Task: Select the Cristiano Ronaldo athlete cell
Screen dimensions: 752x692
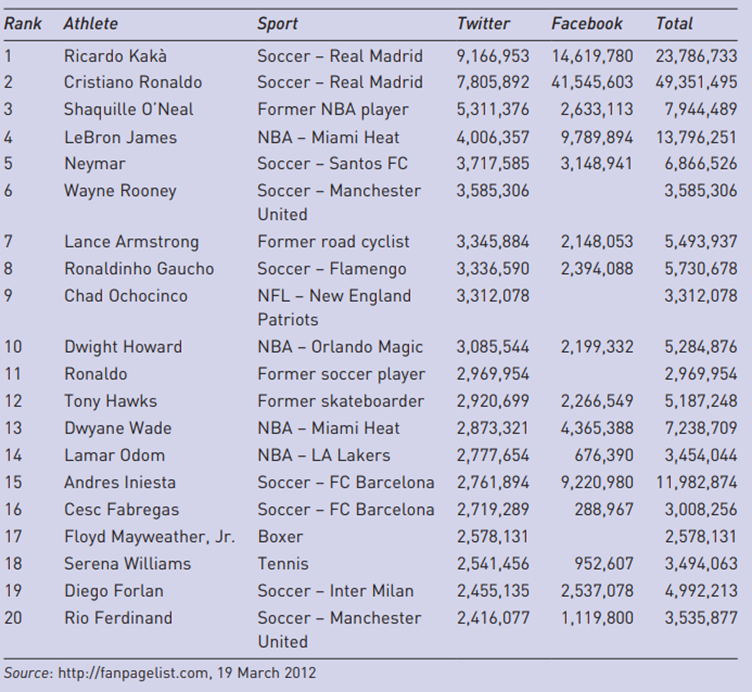Action: click(x=132, y=82)
